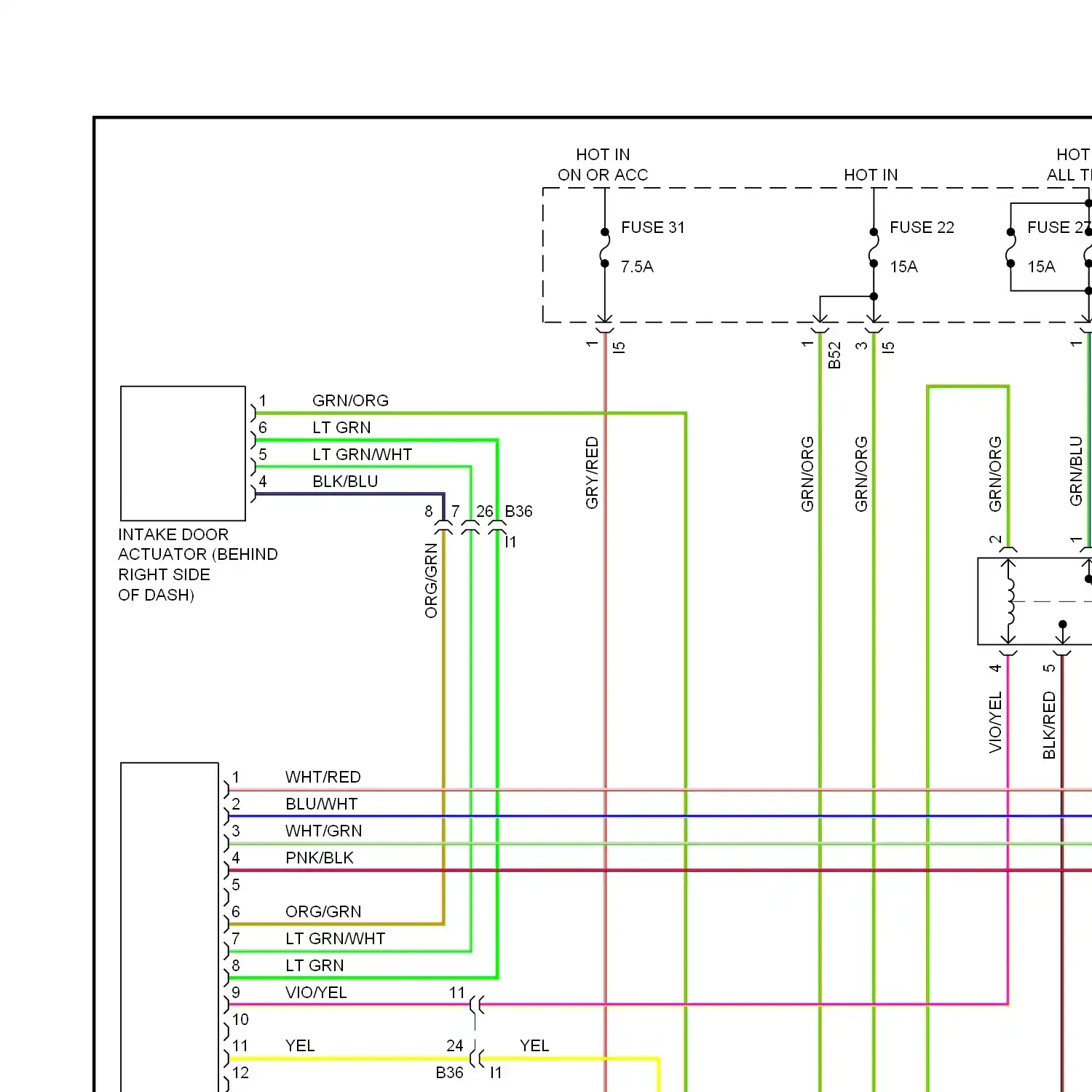Click the relay coil symbol

tap(1009, 601)
